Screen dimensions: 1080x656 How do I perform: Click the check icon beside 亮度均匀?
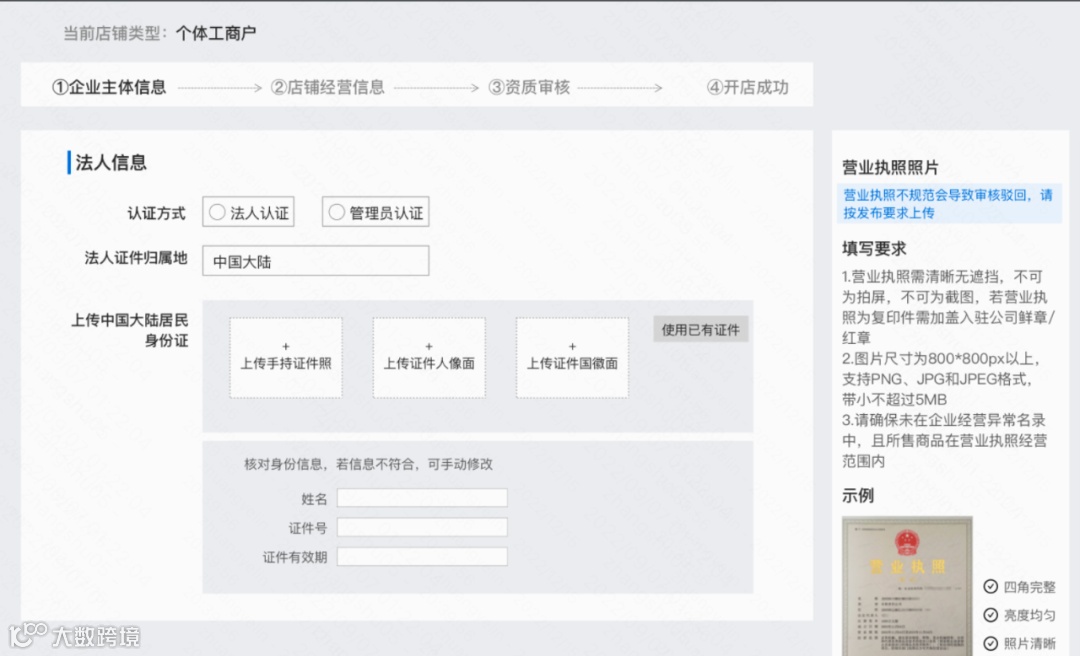point(990,615)
